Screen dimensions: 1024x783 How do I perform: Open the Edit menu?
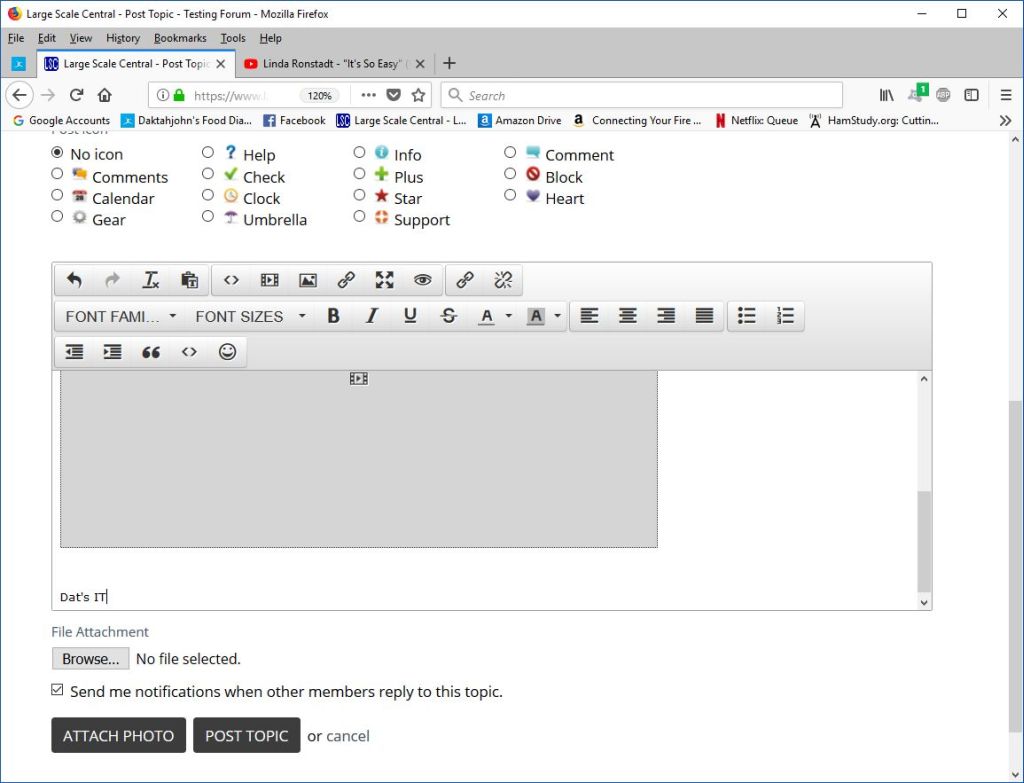(x=46, y=38)
